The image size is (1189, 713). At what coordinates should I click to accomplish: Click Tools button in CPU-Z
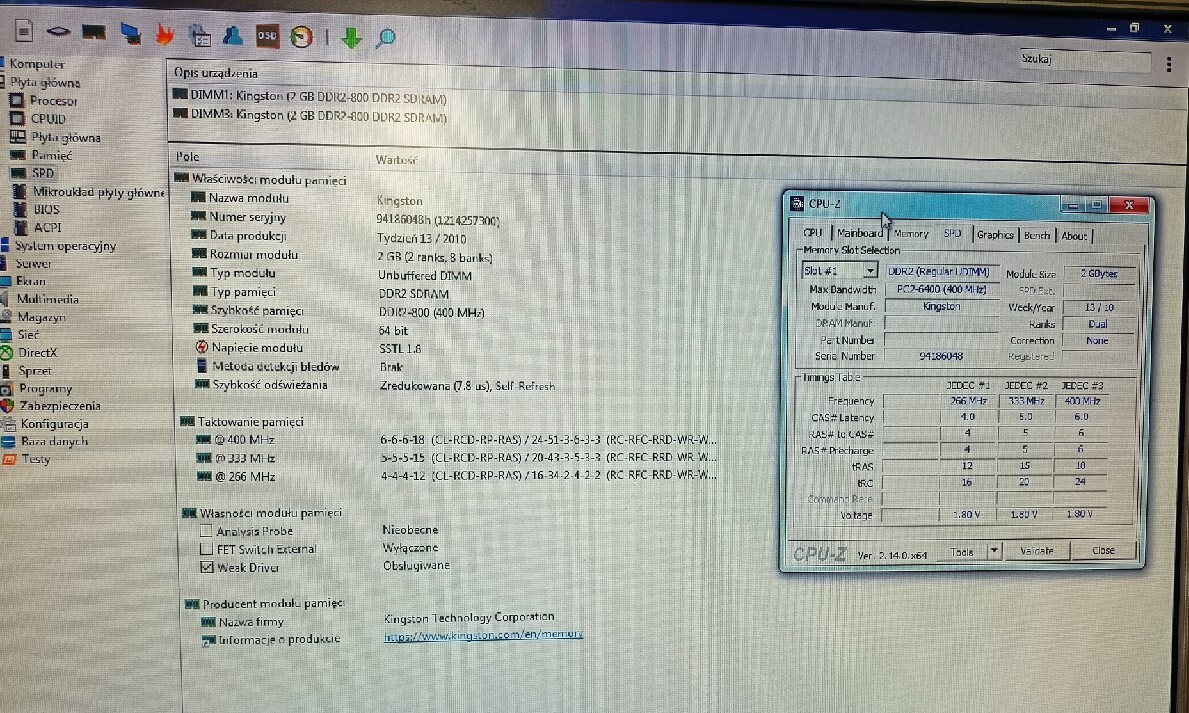click(961, 552)
